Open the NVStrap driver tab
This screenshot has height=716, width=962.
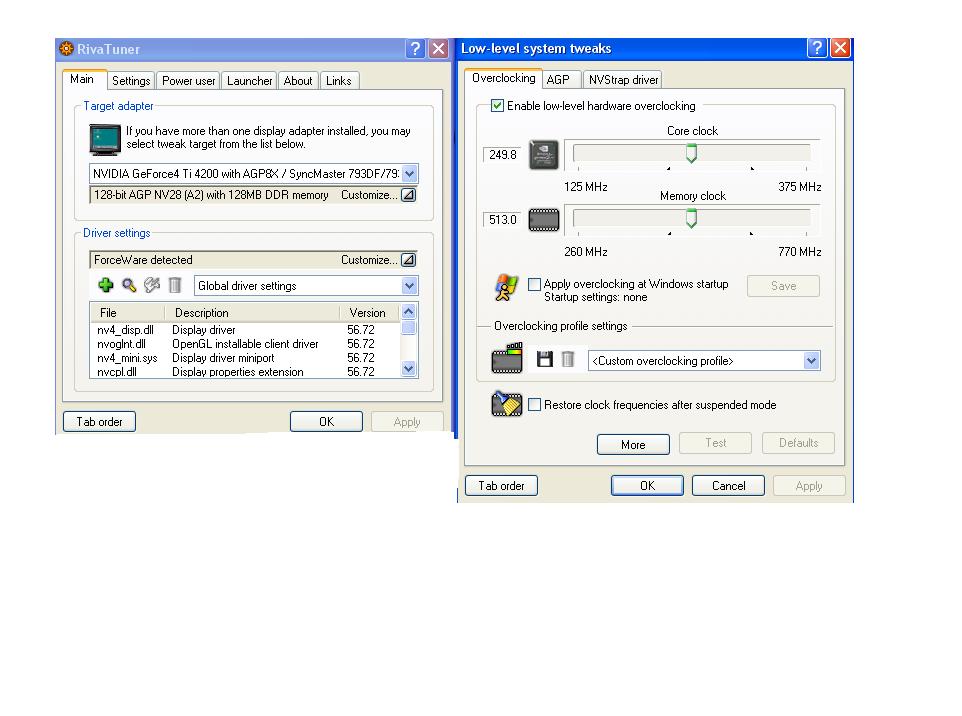click(x=623, y=80)
